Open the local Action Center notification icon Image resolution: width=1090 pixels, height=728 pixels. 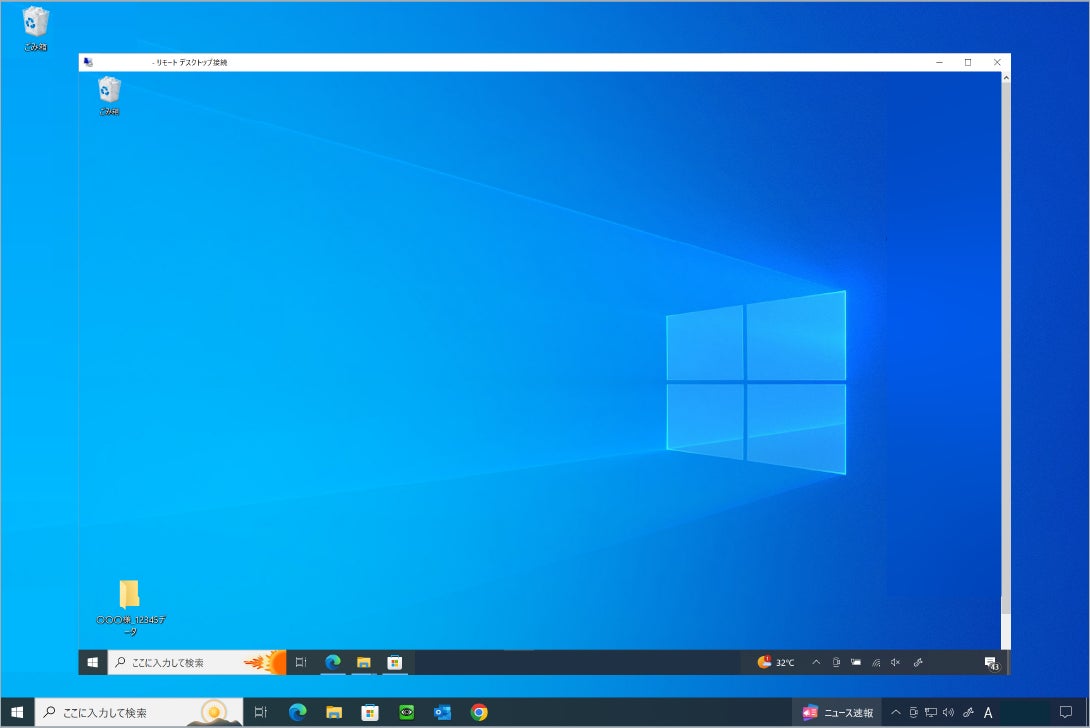tap(1066, 713)
